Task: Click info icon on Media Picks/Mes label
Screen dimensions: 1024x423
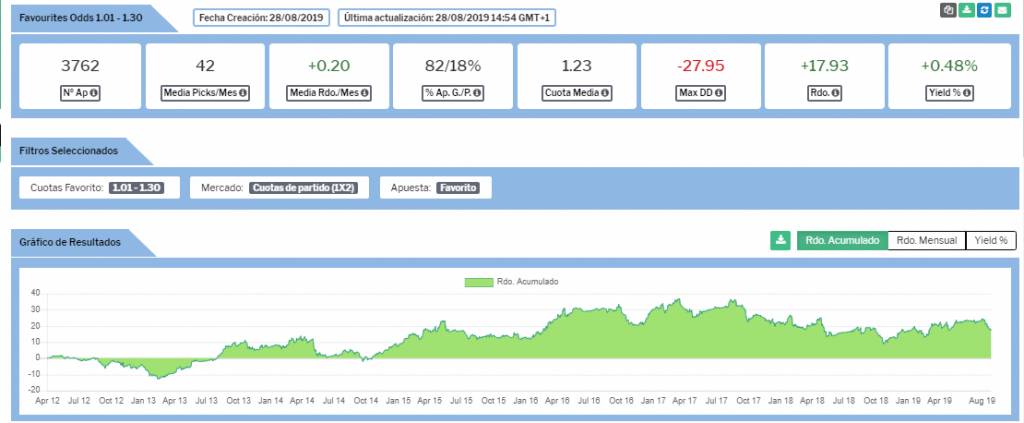Action: [243, 94]
